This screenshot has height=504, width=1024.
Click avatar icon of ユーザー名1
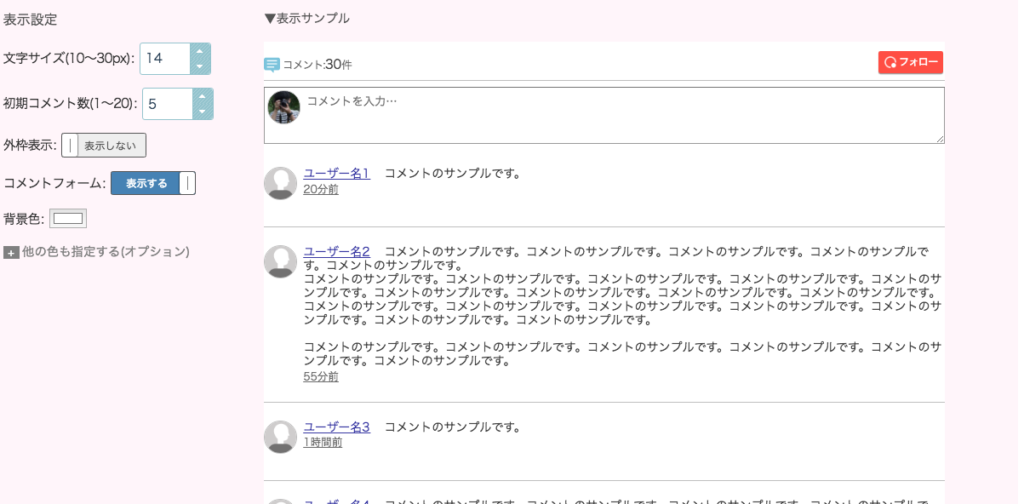tap(280, 182)
